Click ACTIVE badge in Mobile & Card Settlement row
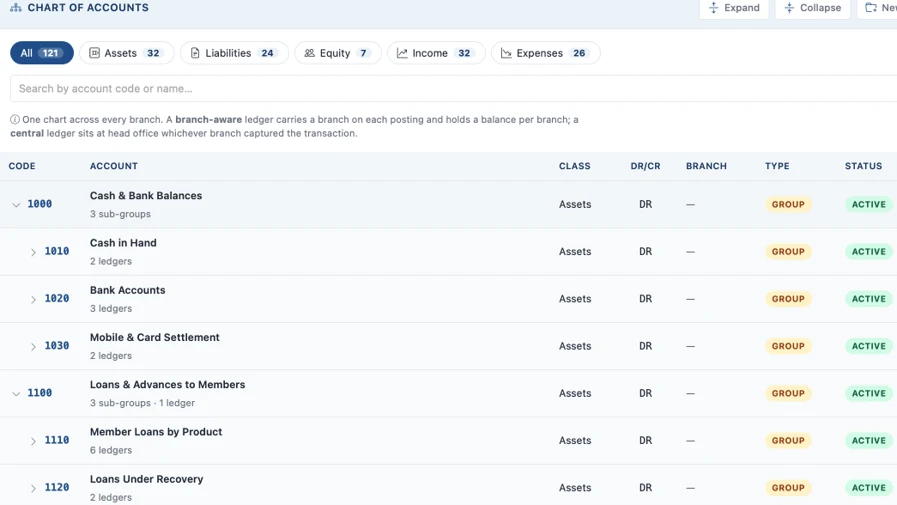 coord(868,346)
